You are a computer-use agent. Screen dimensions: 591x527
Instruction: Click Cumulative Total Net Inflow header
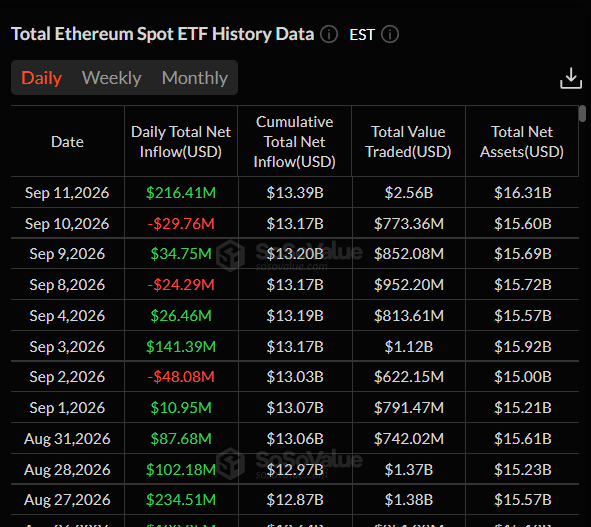294,142
